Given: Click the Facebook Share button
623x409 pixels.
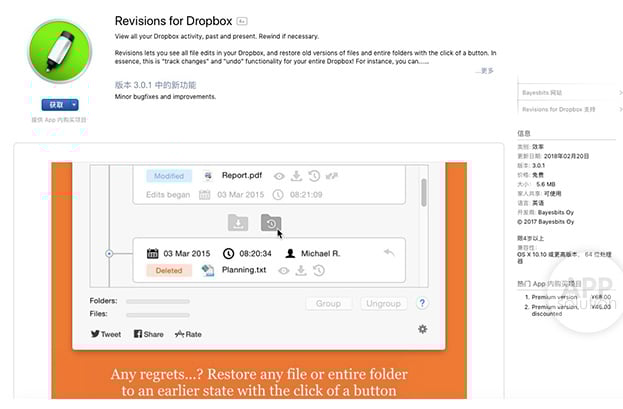Looking at the screenshot, I should (149, 334).
